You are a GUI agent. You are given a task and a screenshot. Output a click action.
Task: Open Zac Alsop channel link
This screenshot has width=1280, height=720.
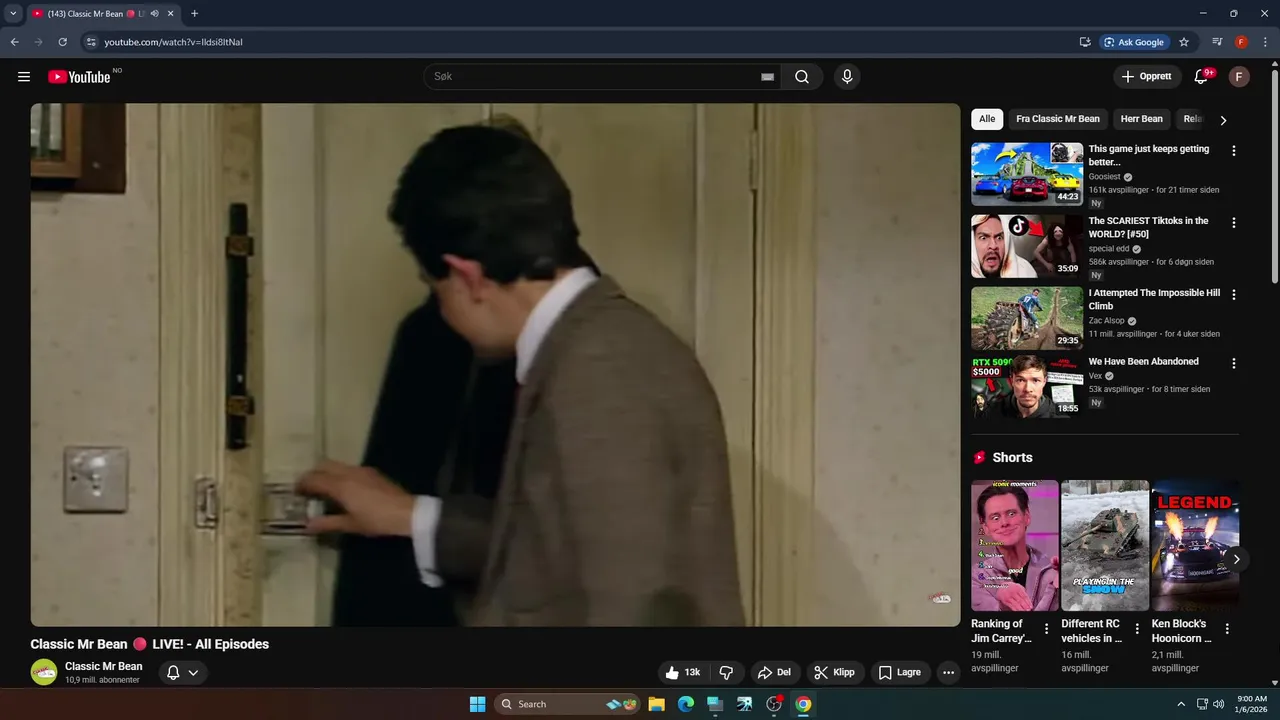(1107, 321)
